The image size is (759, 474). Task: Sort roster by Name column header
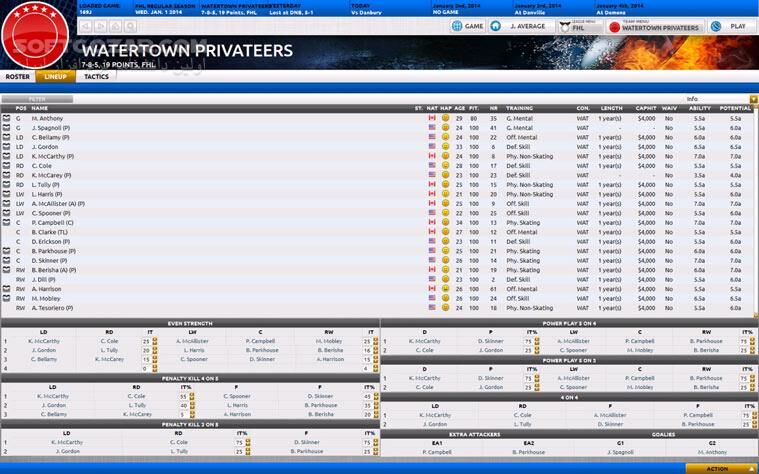40,108
